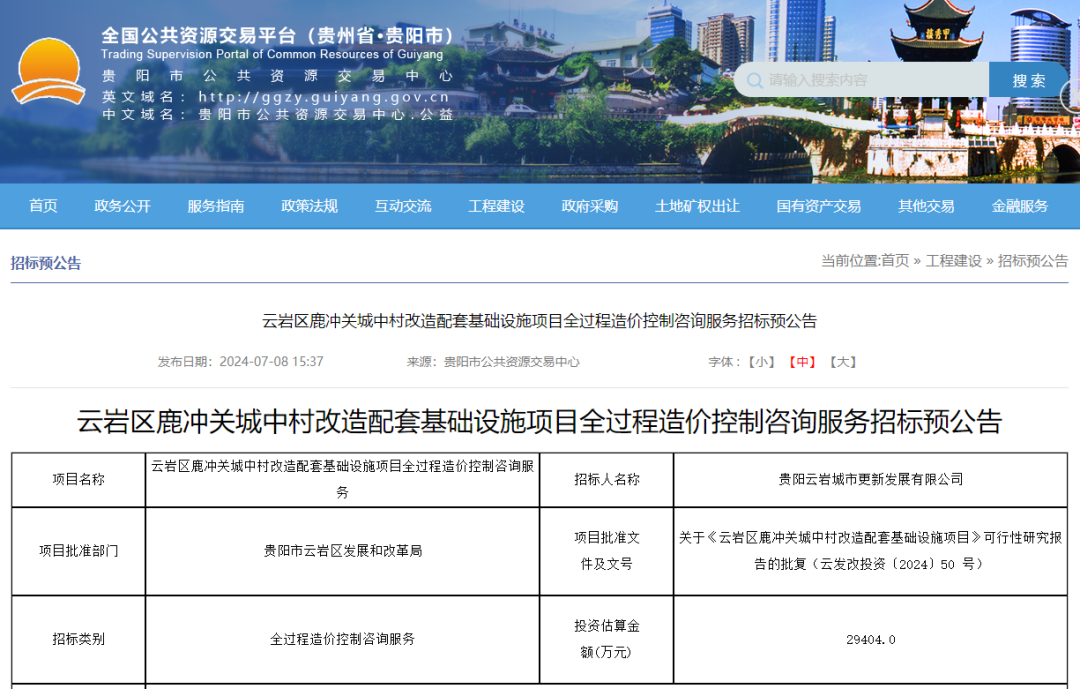Viewport: 1080px width, 689px height.
Task: Open the 互动交流 menu item
Action: 403,206
